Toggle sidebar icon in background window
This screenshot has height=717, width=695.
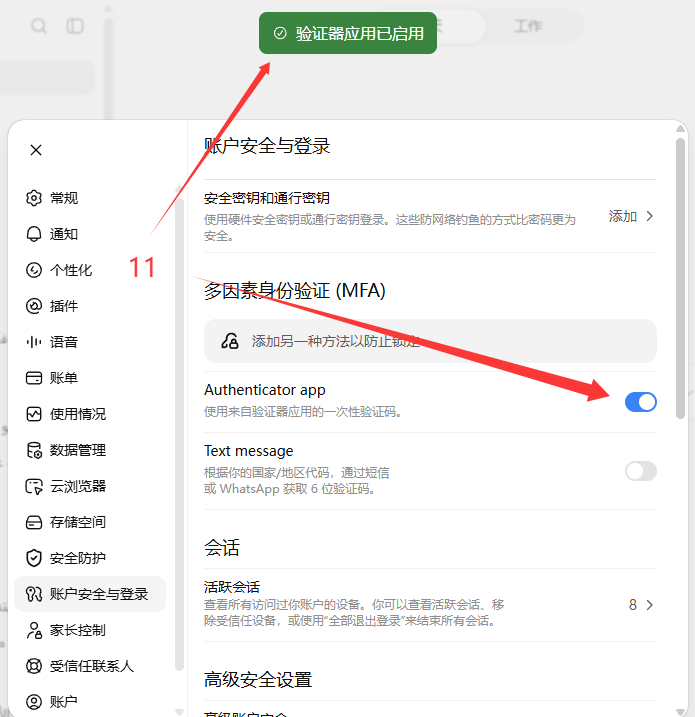pyautogui.click(x=75, y=26)
